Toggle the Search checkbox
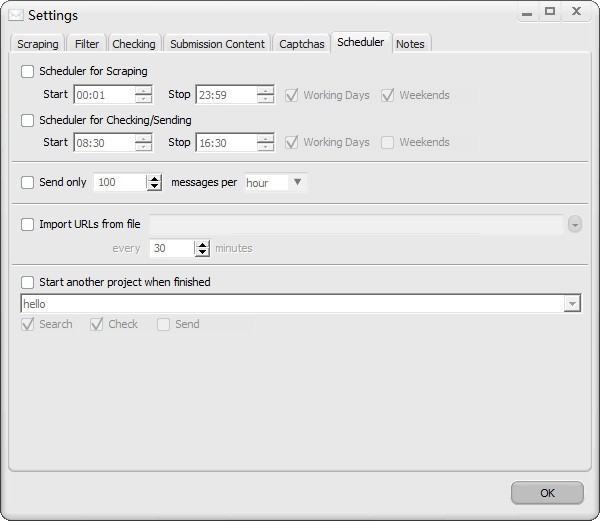 coord(27,324)
